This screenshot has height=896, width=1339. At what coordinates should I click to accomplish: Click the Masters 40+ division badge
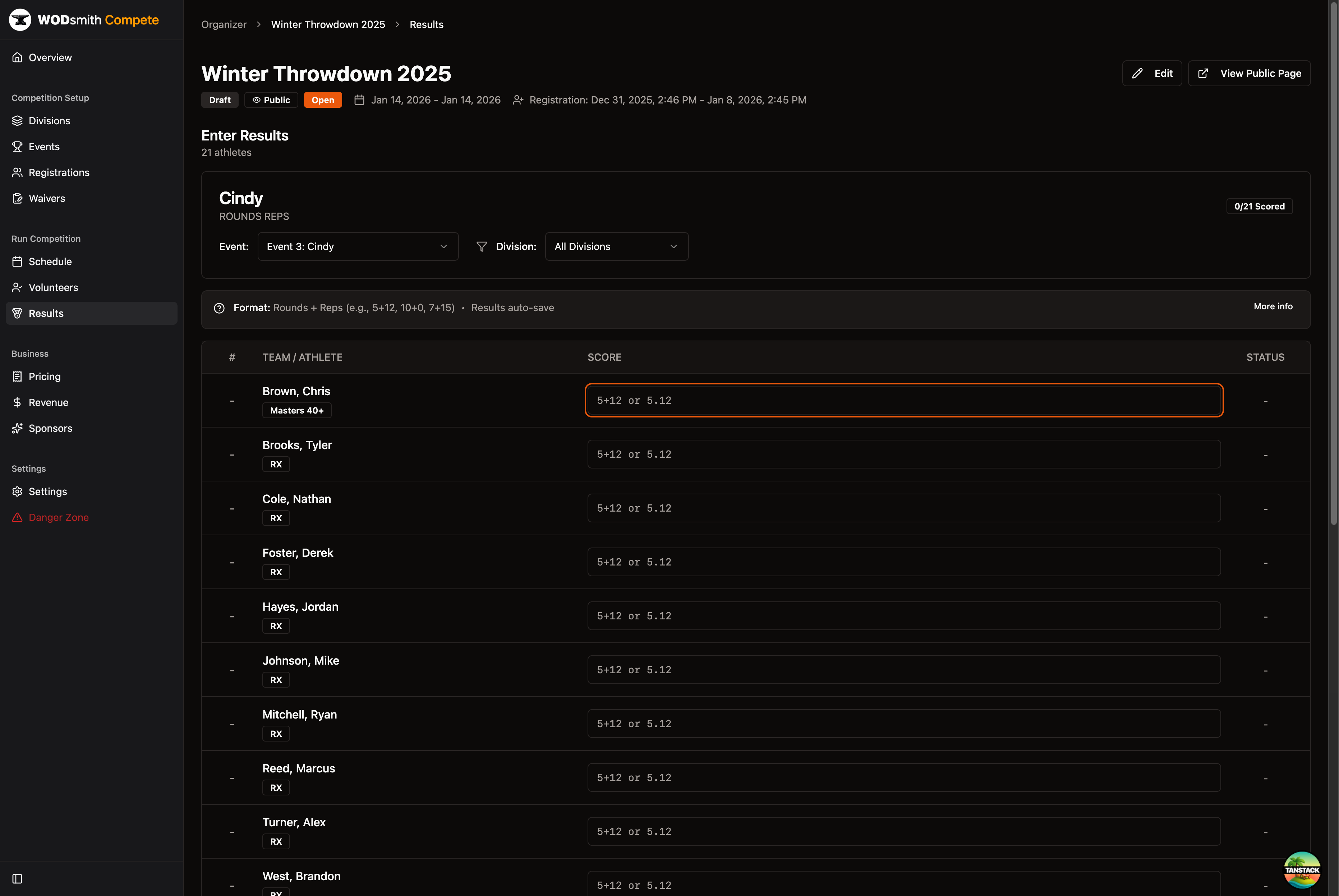(296, 410)
